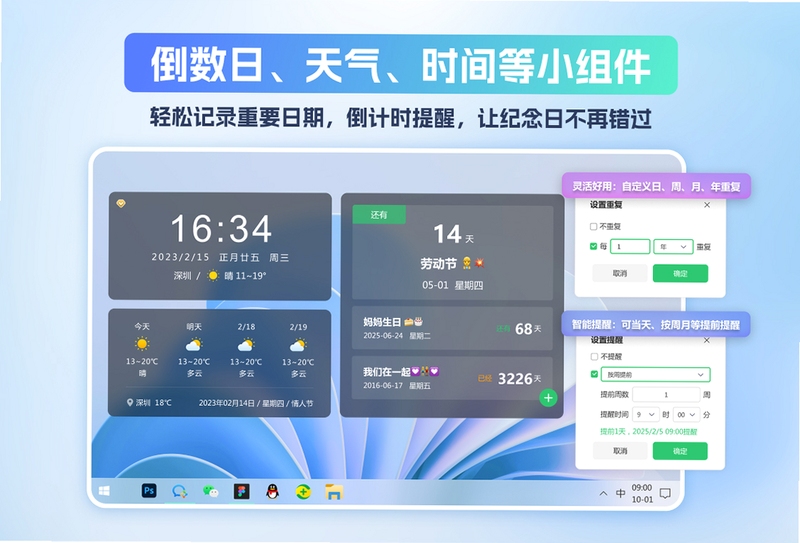Open the reminder minute dropdown showing 00
Image resolution: width=800 pixels, height=543 pixels.
pyautogui.click(x=686, y=414)
